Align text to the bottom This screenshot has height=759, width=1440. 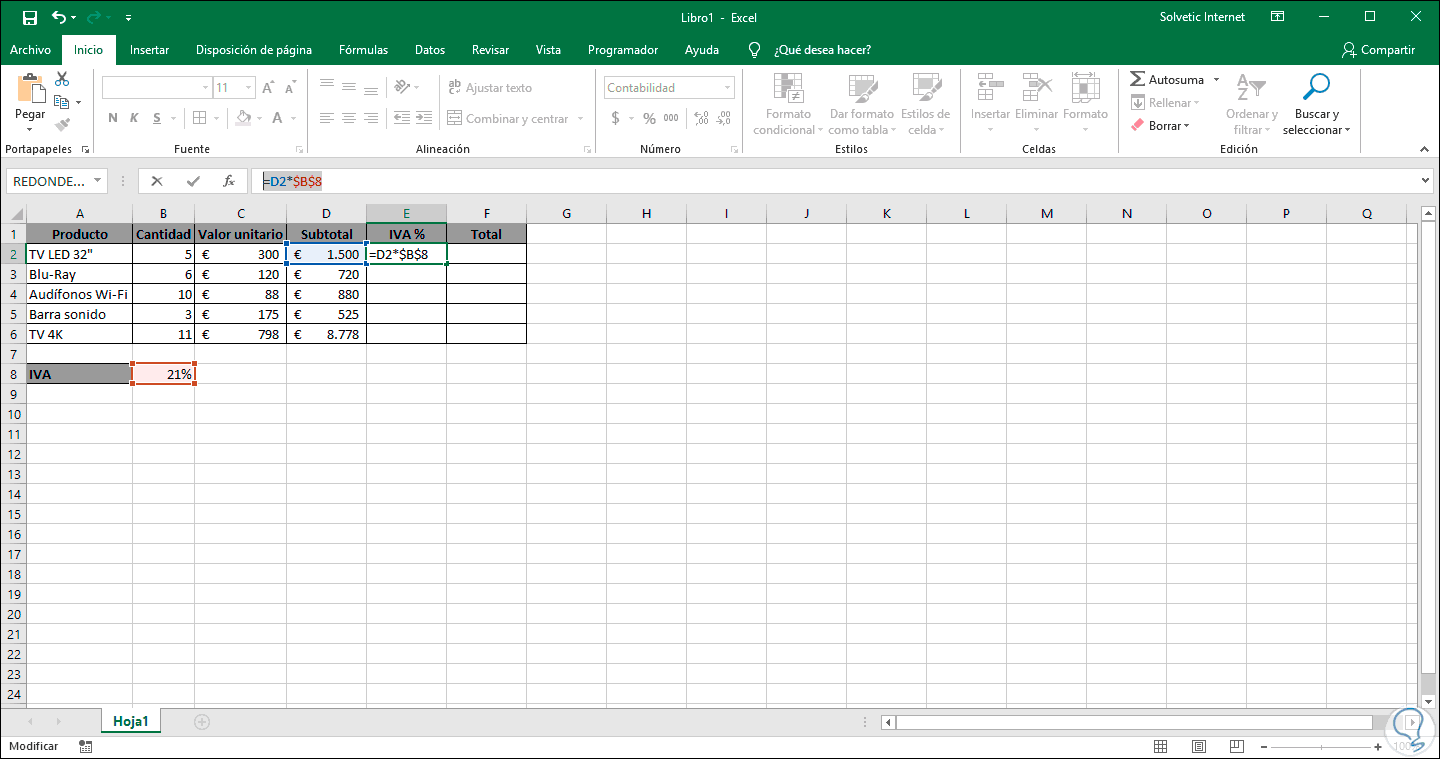(x=372, y=87)
